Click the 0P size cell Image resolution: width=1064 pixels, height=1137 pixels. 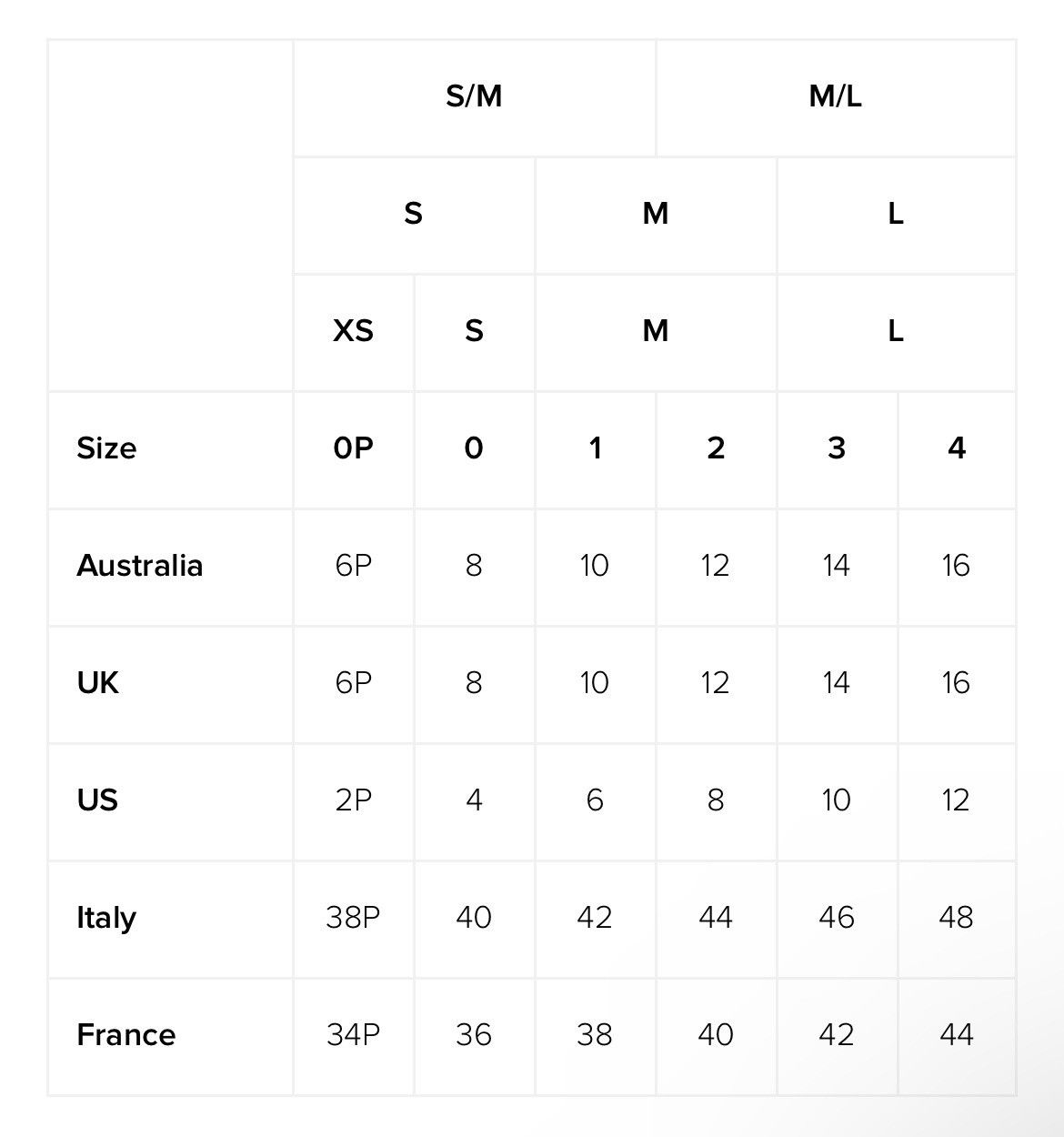coord(353,448)
